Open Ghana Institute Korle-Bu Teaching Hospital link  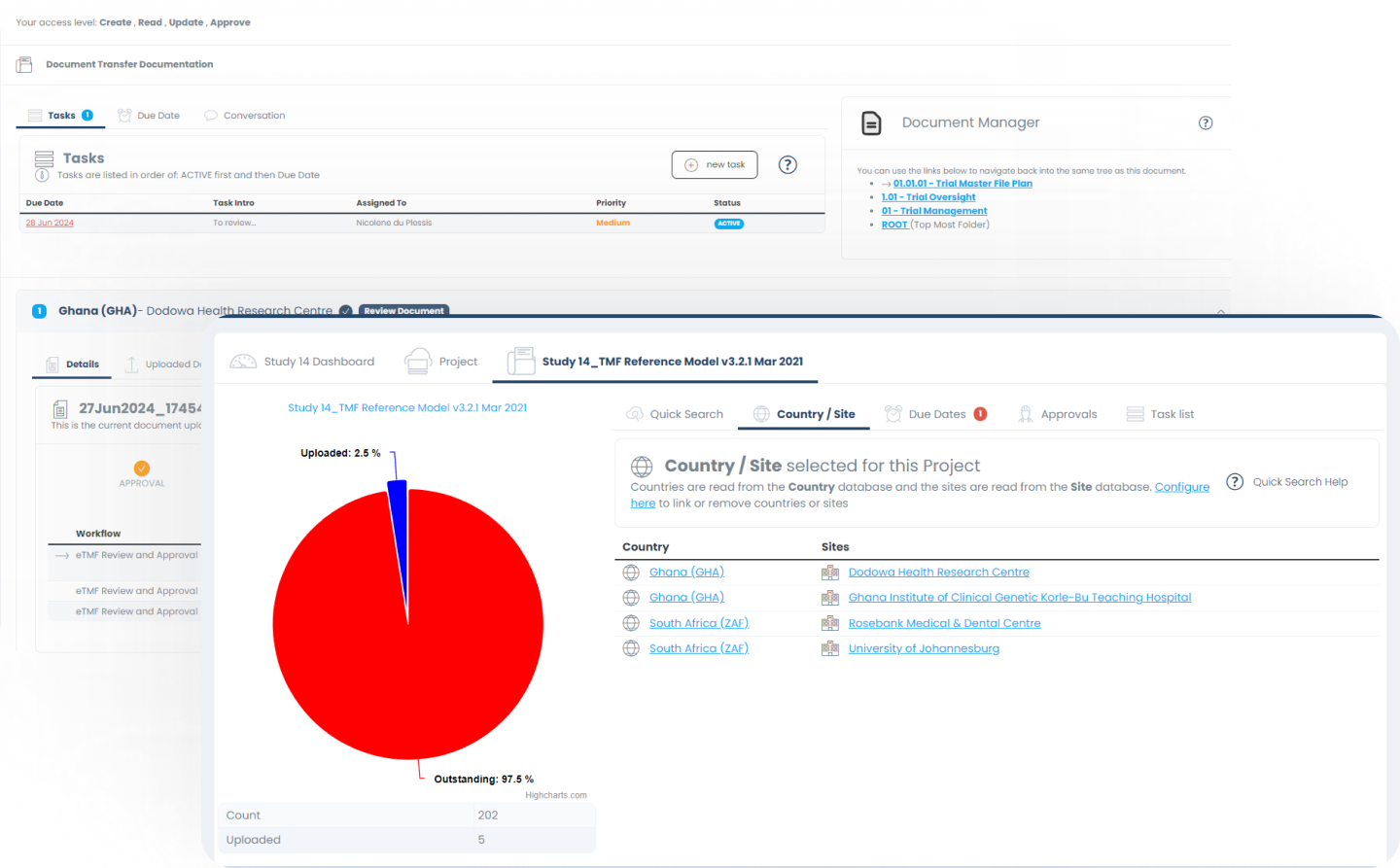pos(1020,598)
